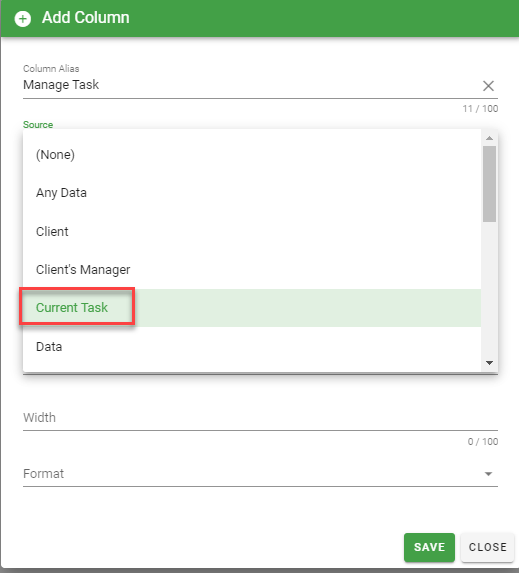Select Client in the Source list
The width and height of the screenshot is (519, 573).
252,231
